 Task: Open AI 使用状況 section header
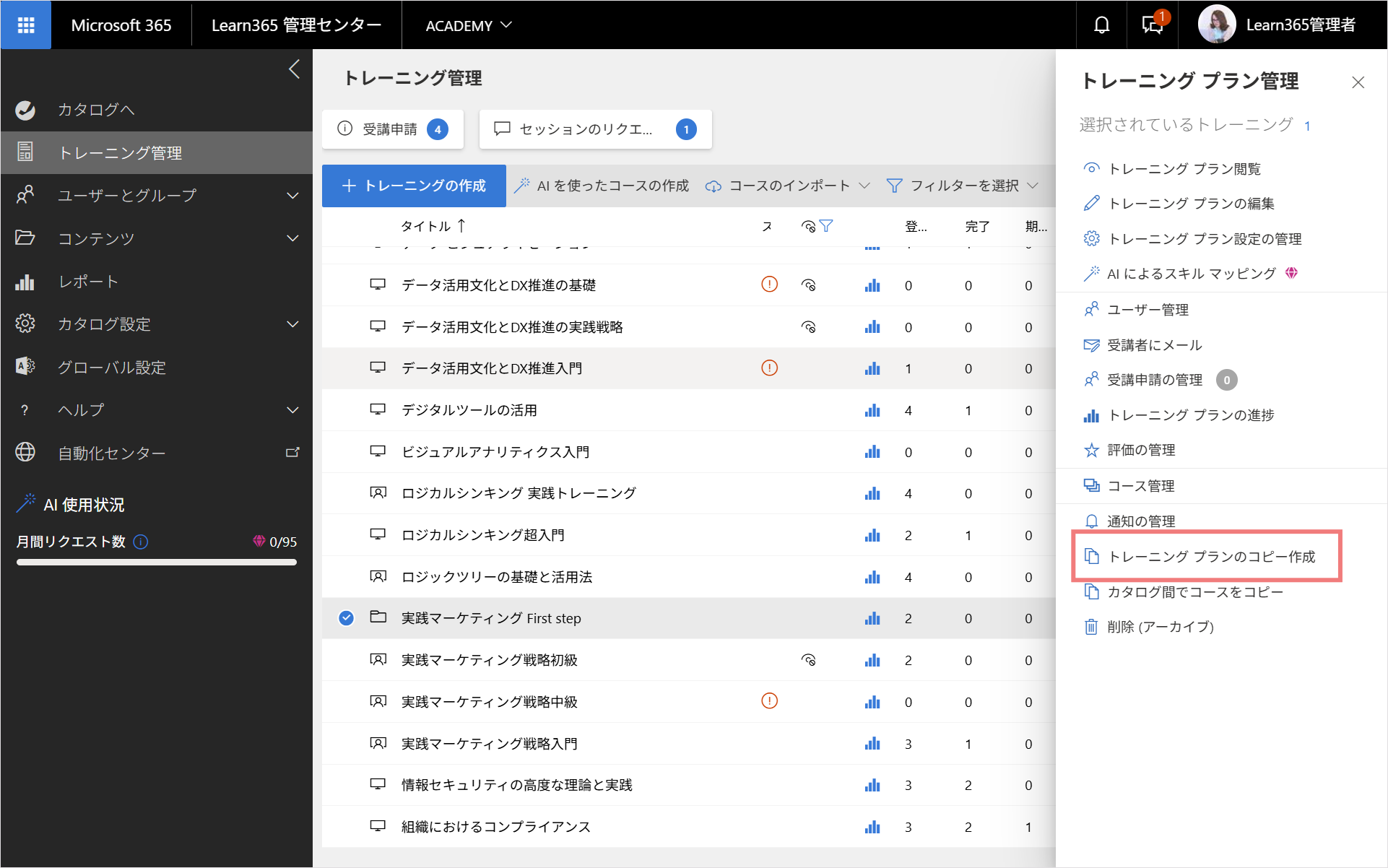point(71,504)
